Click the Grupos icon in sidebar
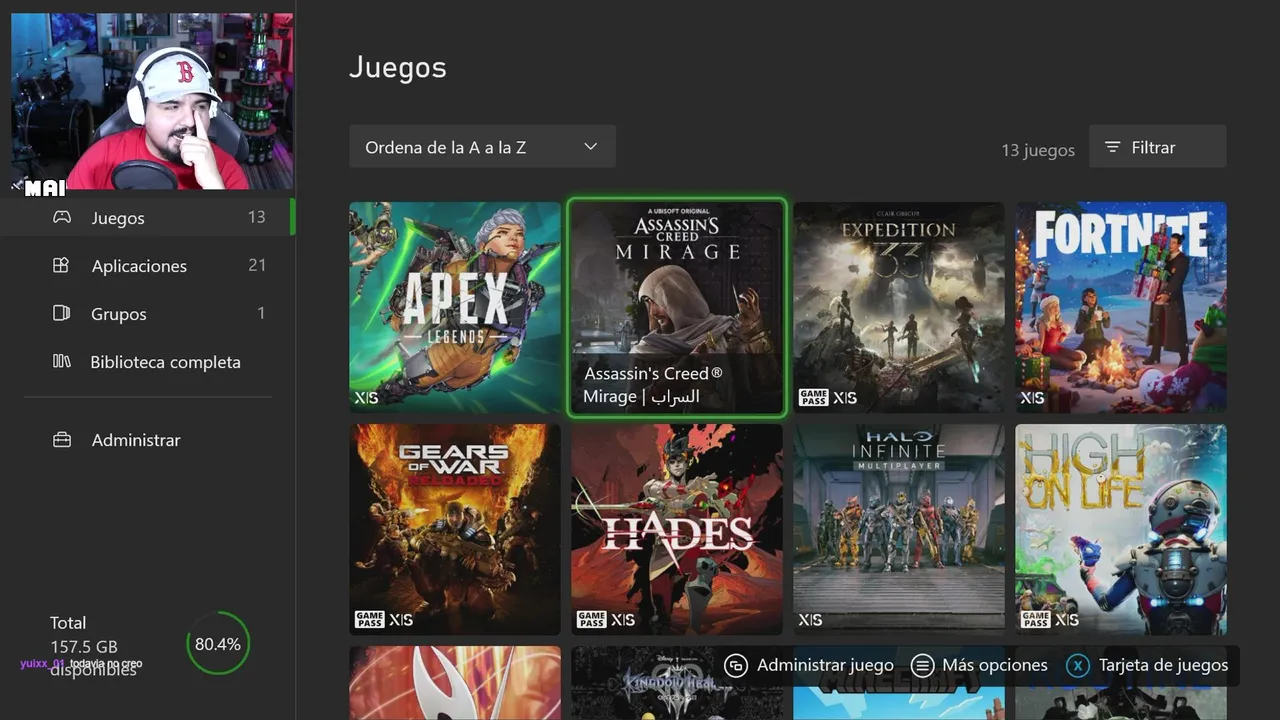This screenshot has height=720, width=1280. (x=61, y=313)
